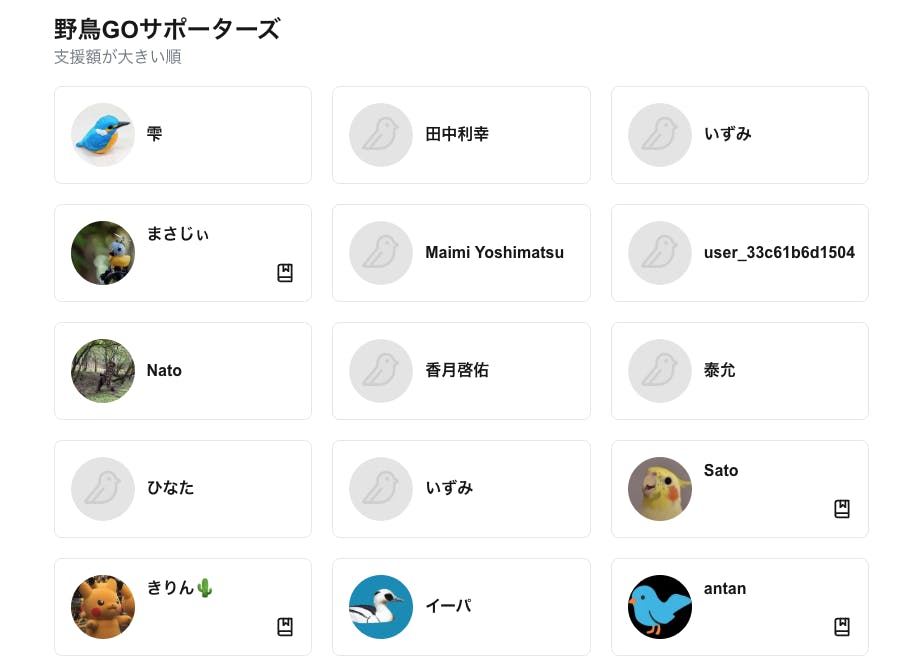This screenshot has height=666, width=902.
Task: Click the book icon on まさじぃ card
Action: tap(285, 273)
